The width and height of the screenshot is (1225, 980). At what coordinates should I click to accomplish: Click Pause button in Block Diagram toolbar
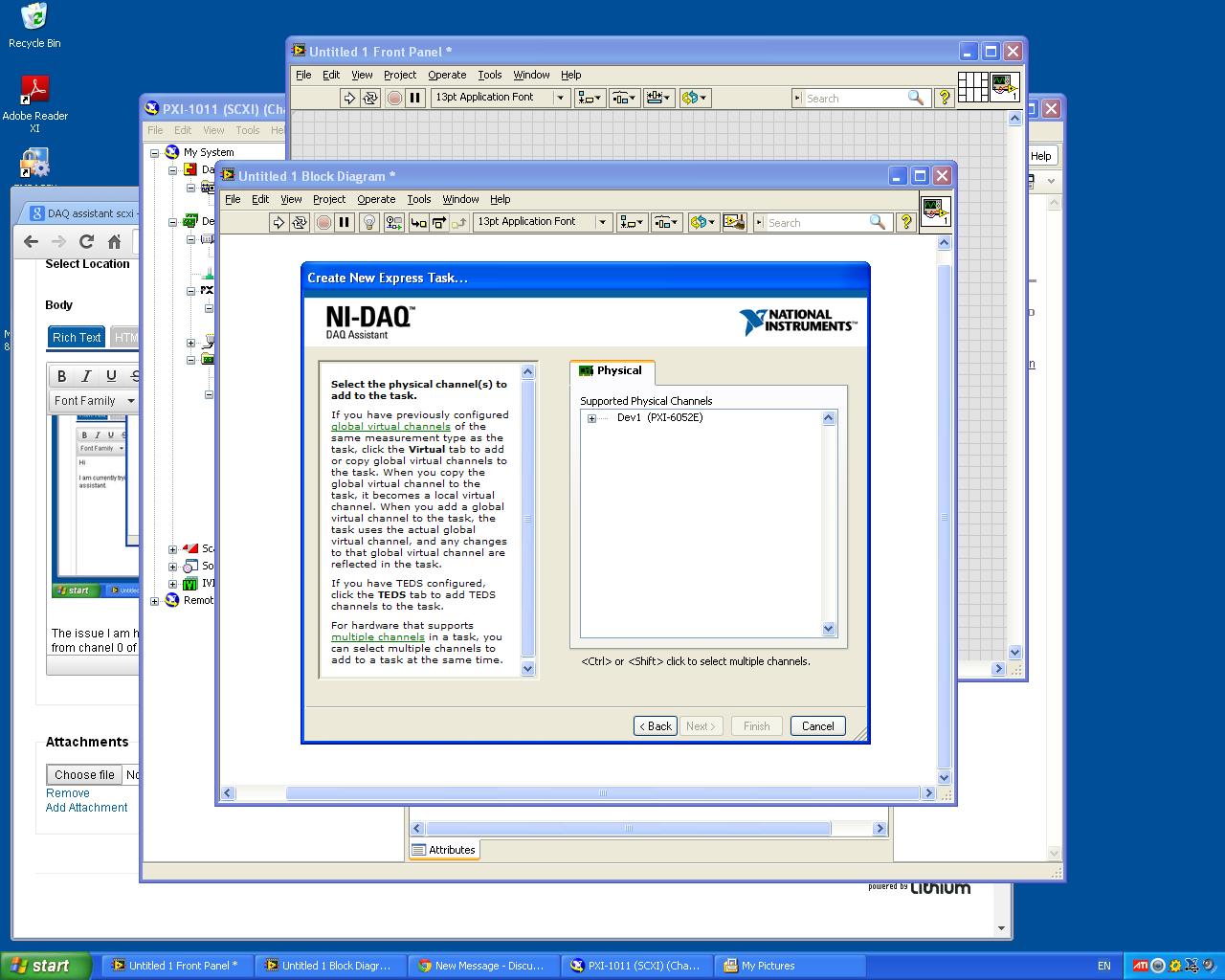tap(345, 222)
